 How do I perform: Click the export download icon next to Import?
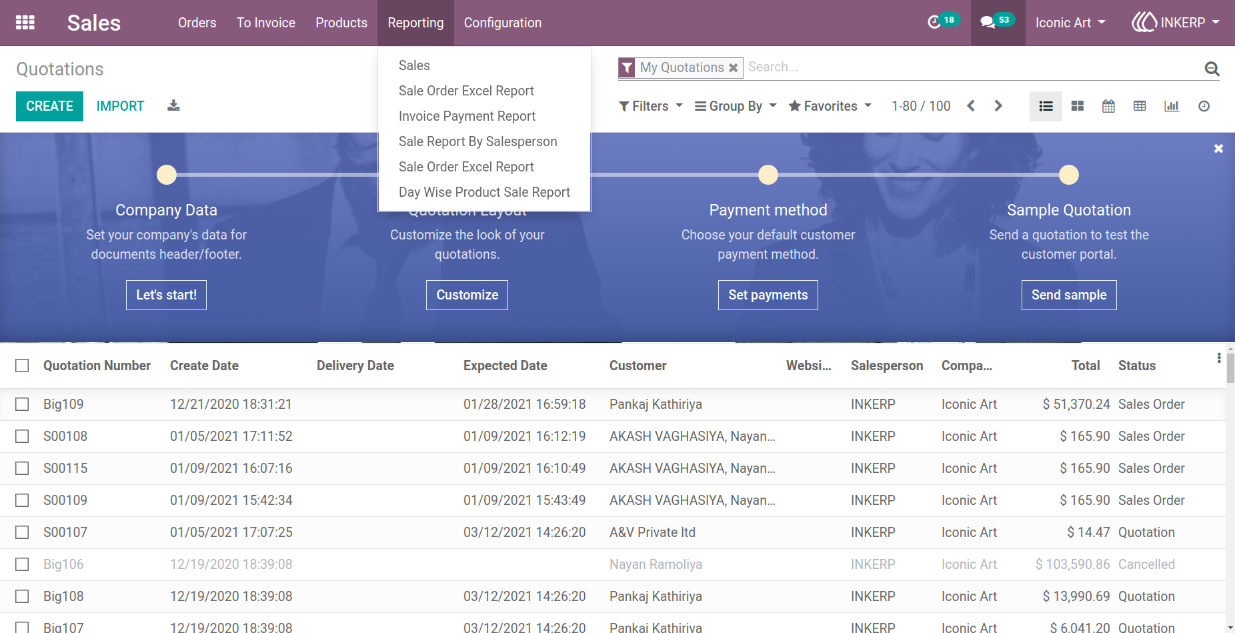click(x=173, y=106)
